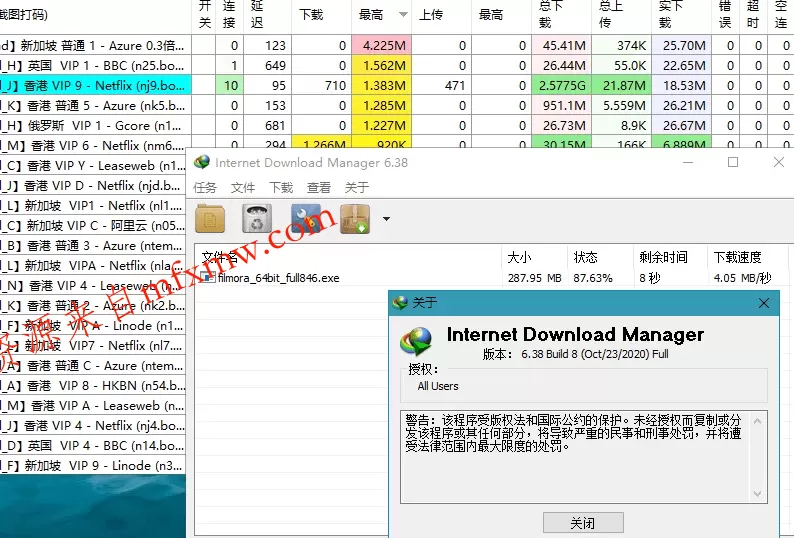Click the IDM logo in main window title bar
Screen dimensions: 794x538
[202, 162]
